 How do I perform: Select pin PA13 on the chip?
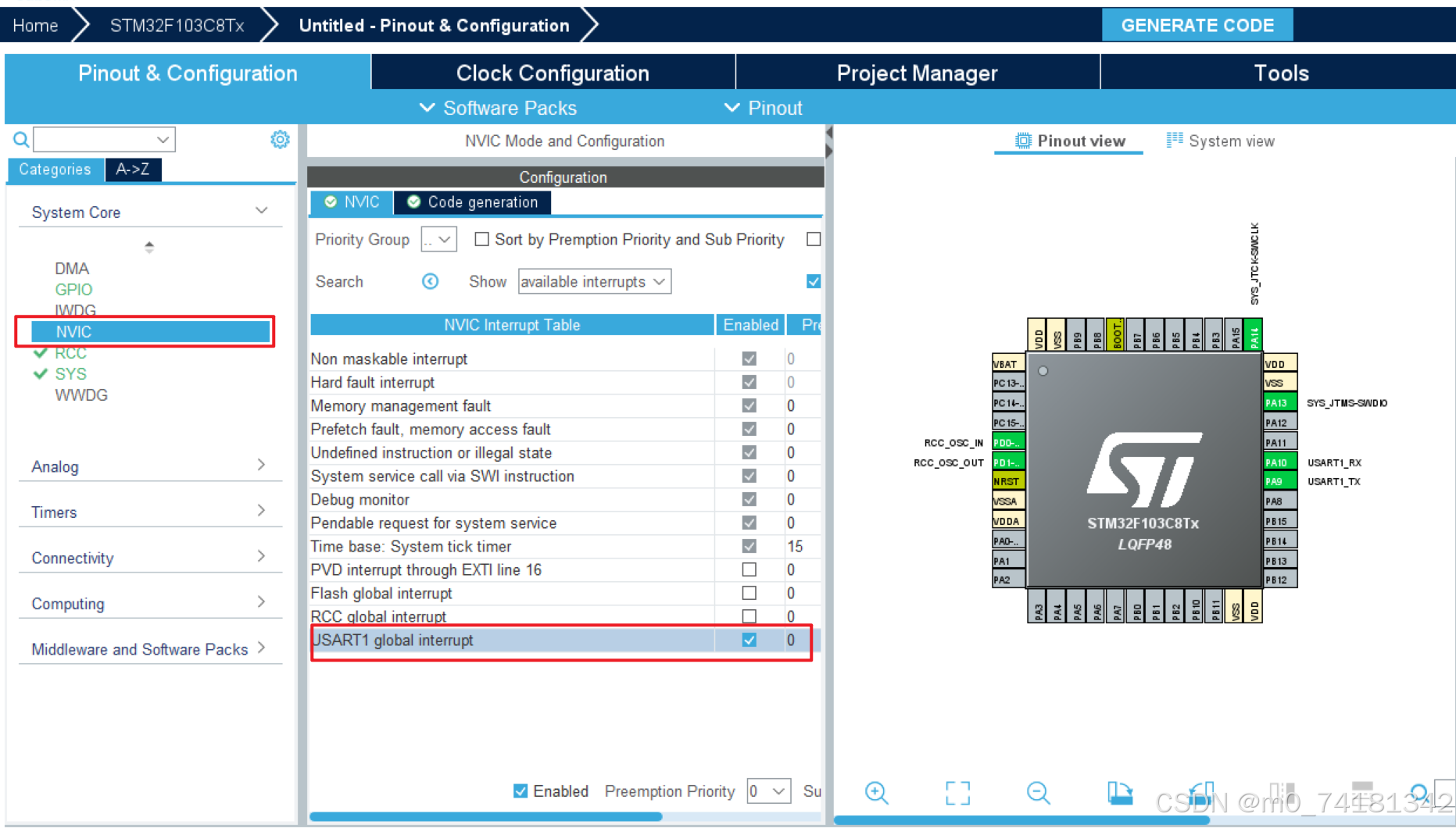[1280, 403]
